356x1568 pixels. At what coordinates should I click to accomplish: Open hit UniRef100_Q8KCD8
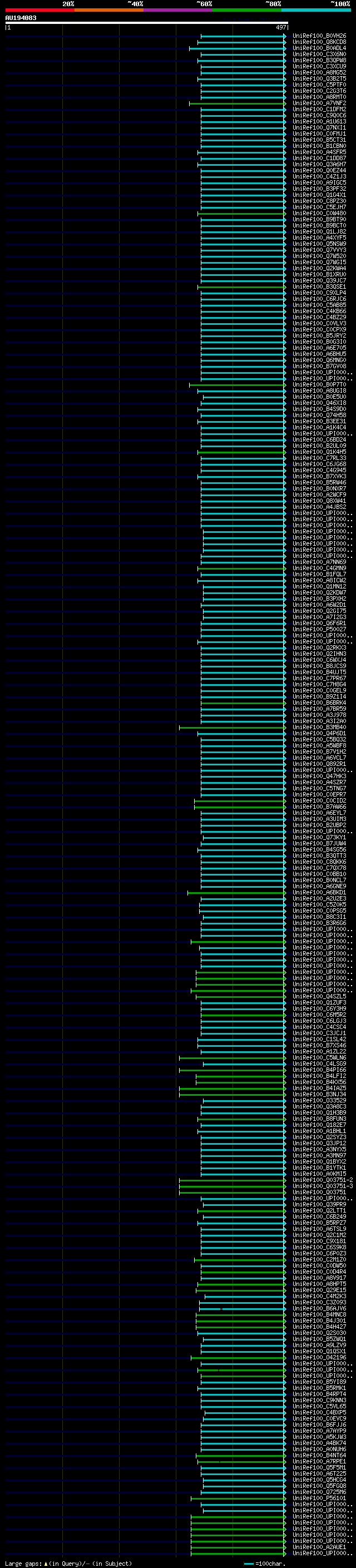click(x=319, y=42)
